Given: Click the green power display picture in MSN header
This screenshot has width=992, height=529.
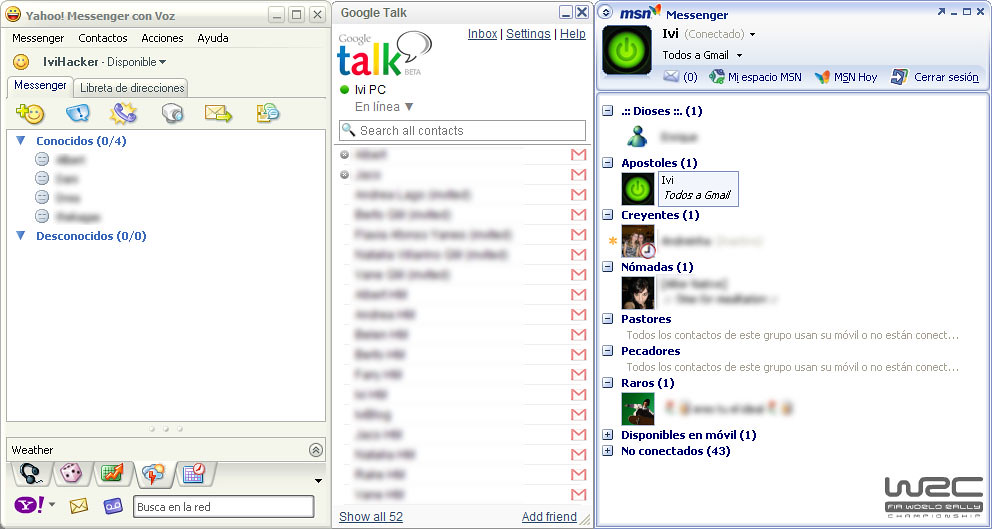Looking at the screenshot, I should 626,51.
